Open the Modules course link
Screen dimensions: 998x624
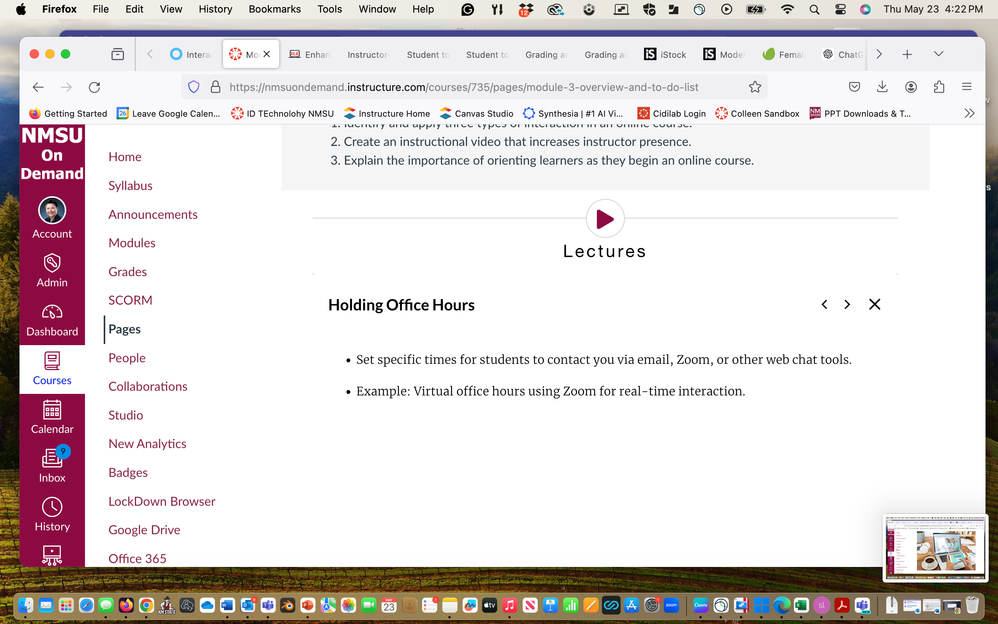point(132,243)
